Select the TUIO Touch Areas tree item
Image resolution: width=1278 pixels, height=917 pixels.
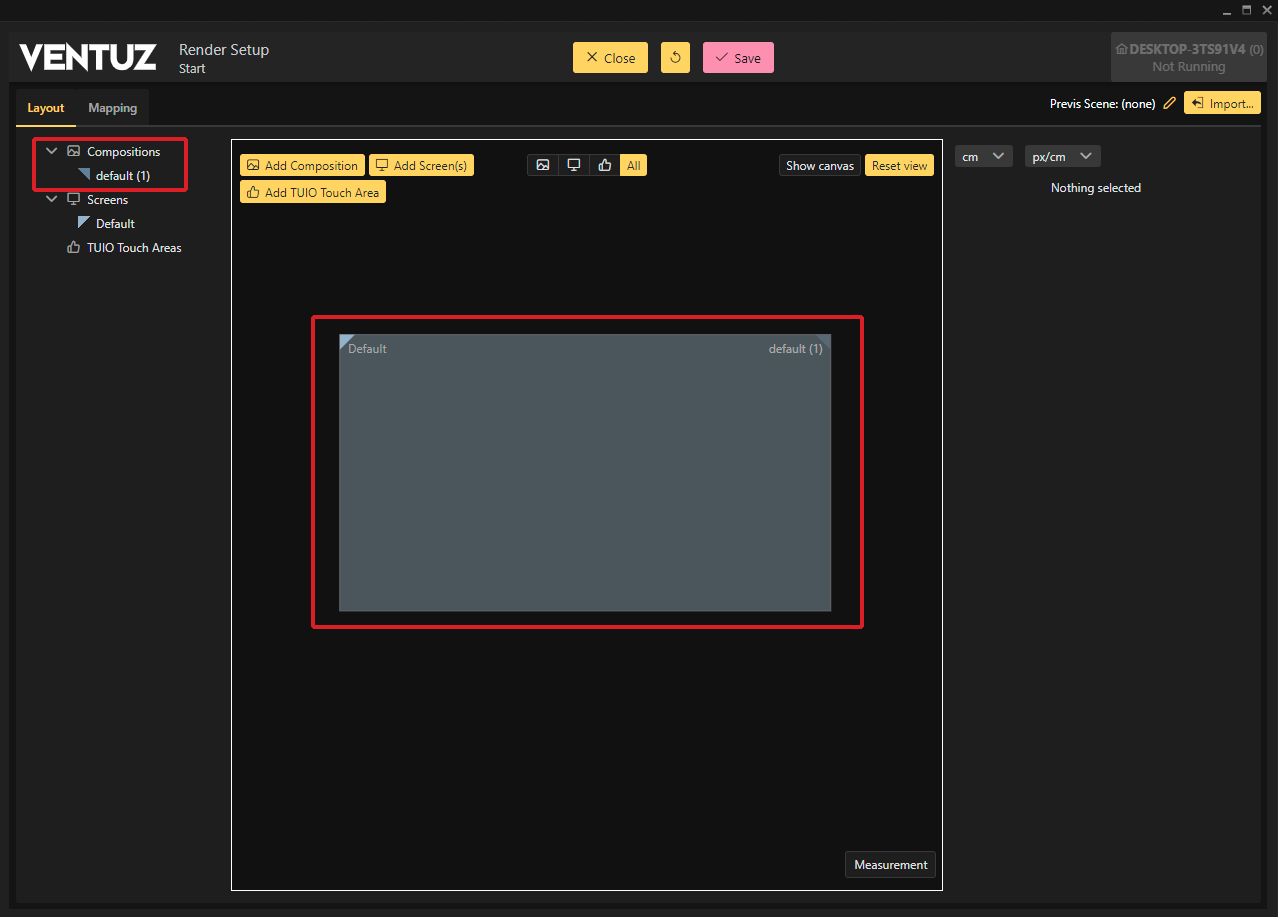pos(134,248)
